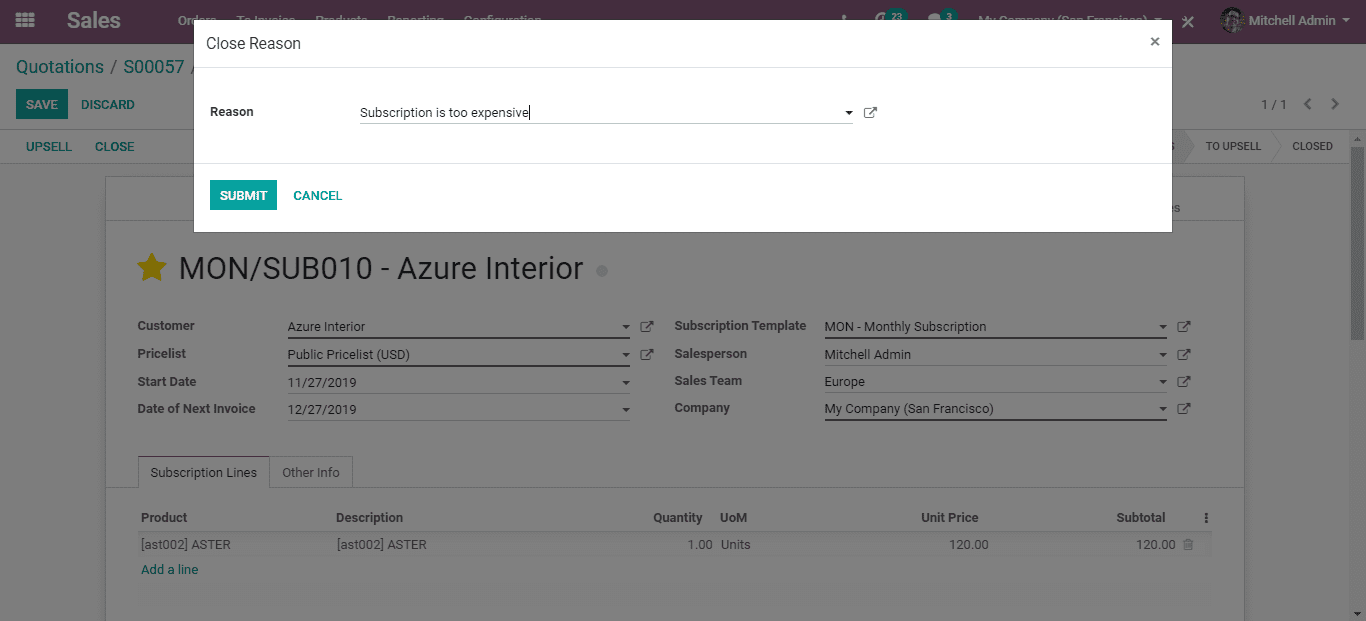Open Customer external link icon
This screenshot has height=621, width=1366.
pyautogui.click(x=647, y=327)
